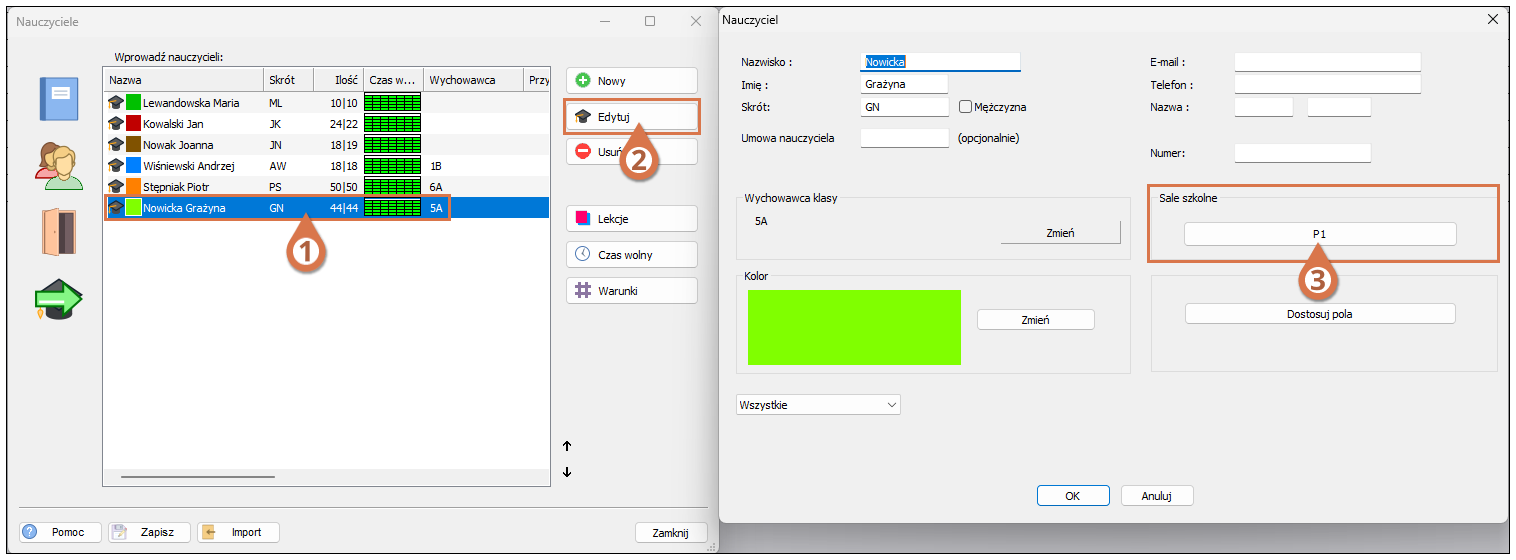The width and height of the screenshot is (1516, 560).
Task: Open the Wszystkie dropdown
Action: [818, 405]
